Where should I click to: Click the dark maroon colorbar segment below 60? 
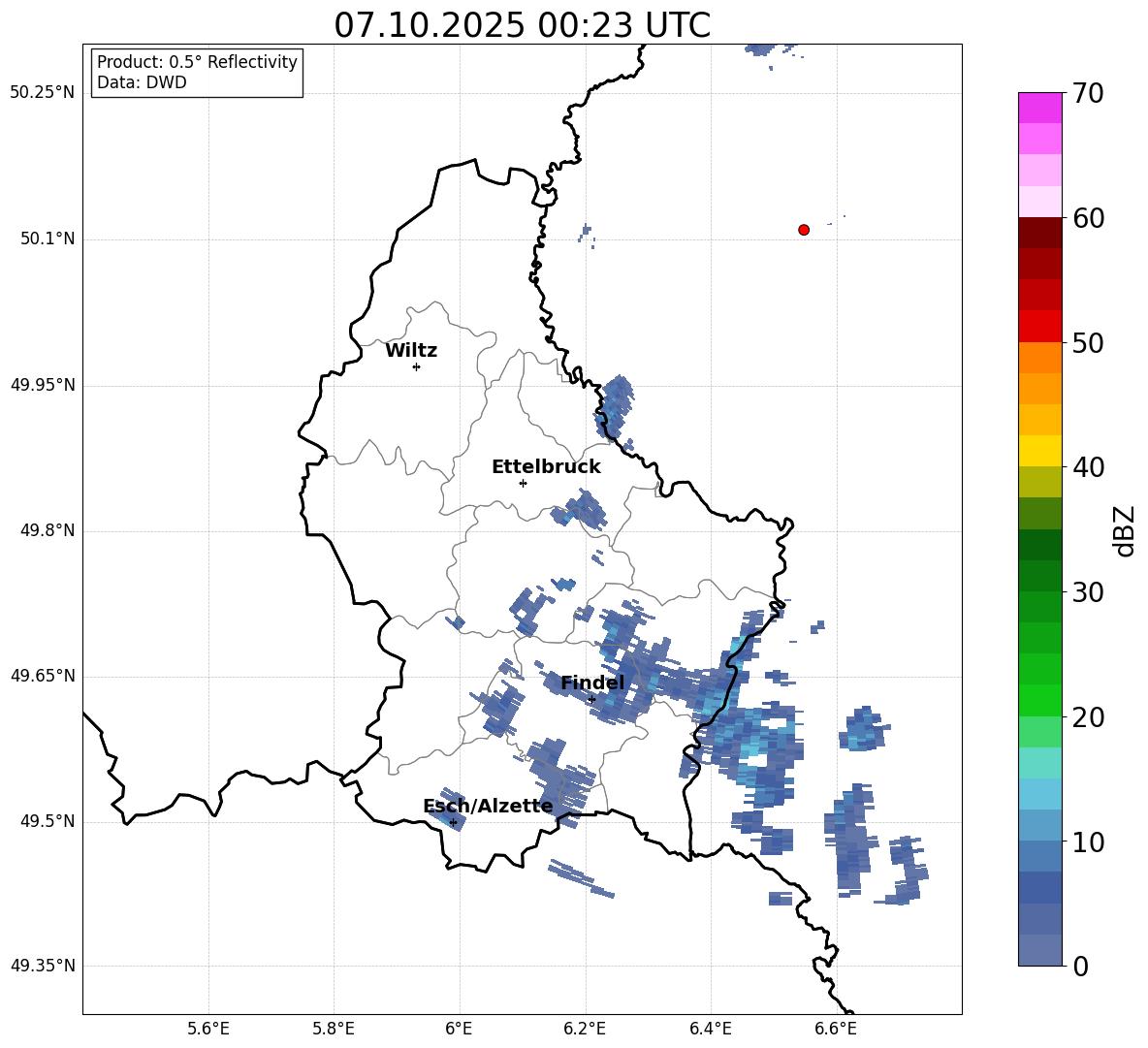coord(1040,233)
